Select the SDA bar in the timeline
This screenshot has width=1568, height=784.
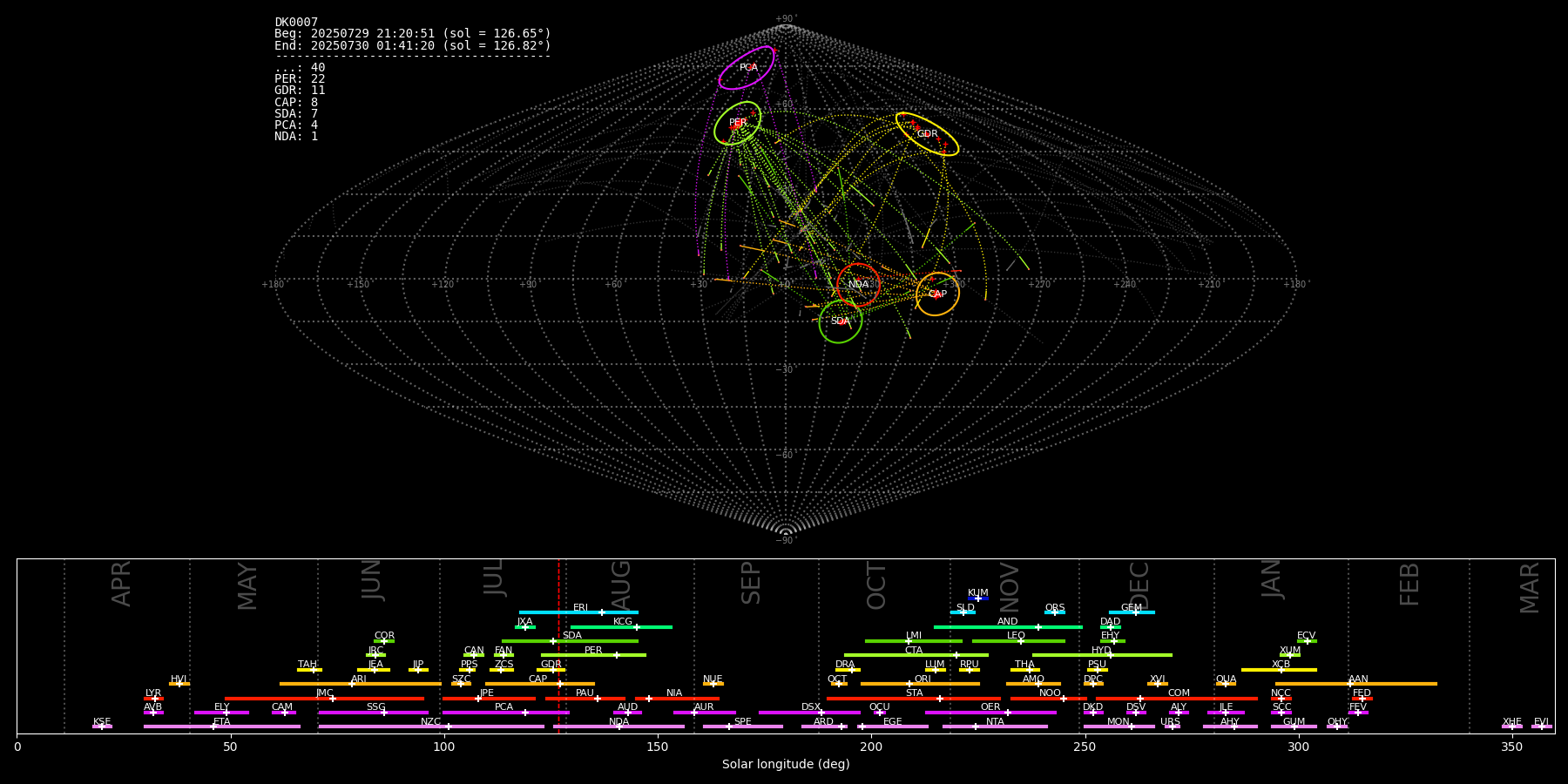(x=570, y=641)
